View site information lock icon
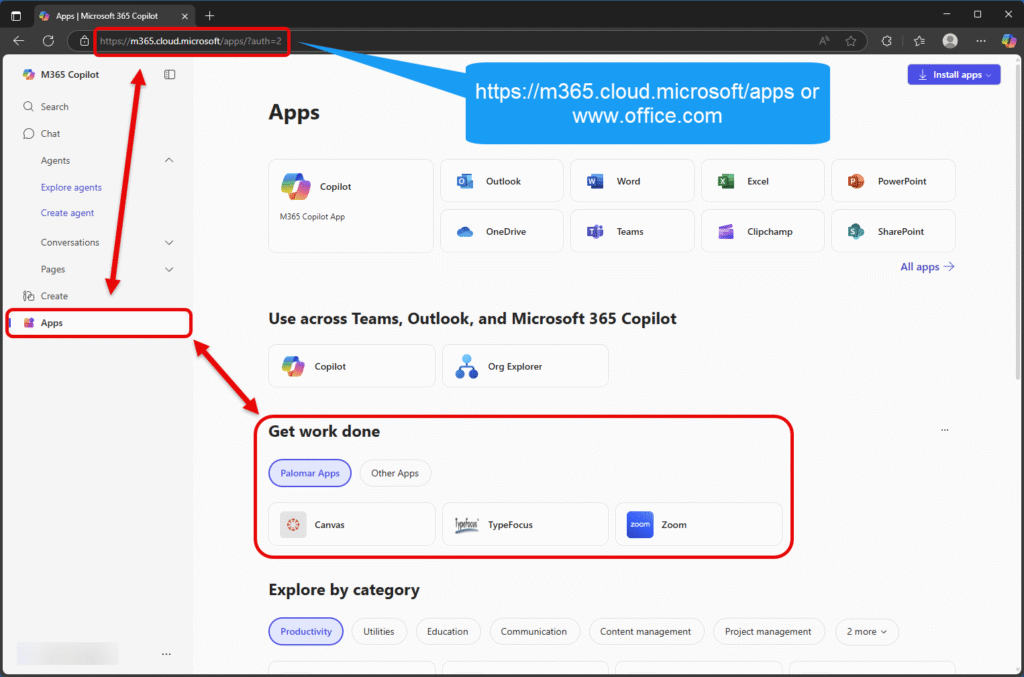 (84, 40)
